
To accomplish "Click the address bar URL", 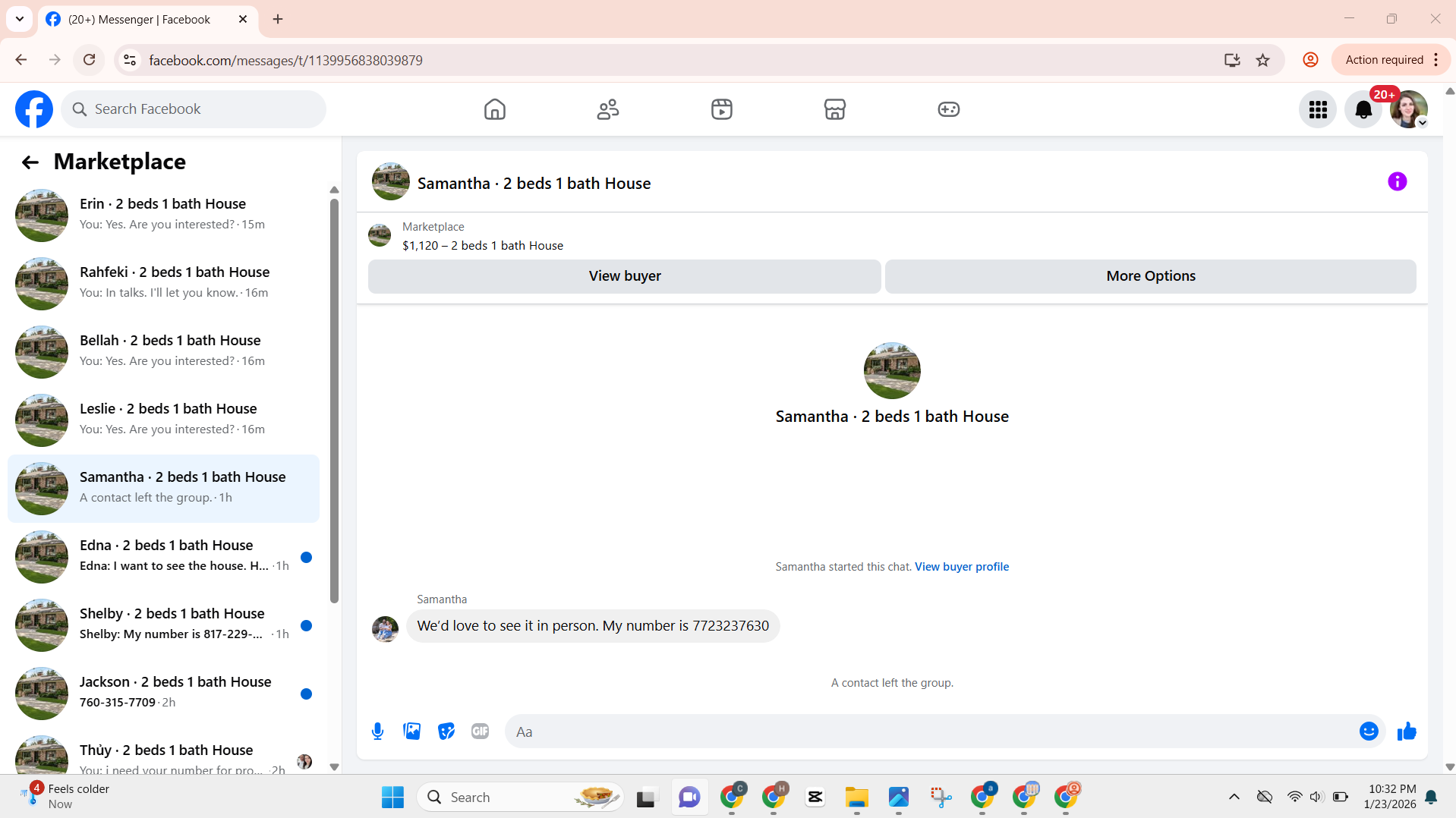I will click(x=285, y=60).
